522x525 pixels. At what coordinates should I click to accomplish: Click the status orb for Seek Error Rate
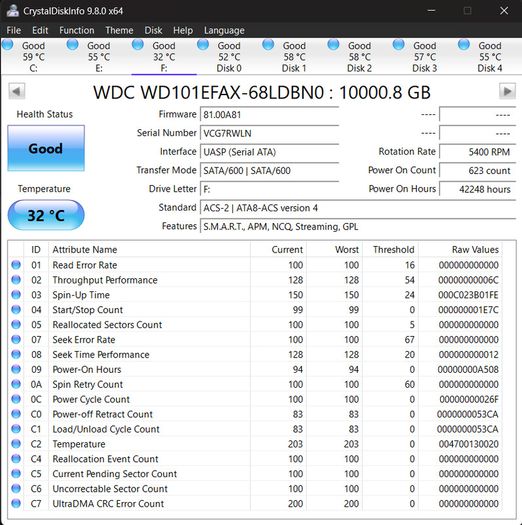pyautogui.click(x=16, y=339)
